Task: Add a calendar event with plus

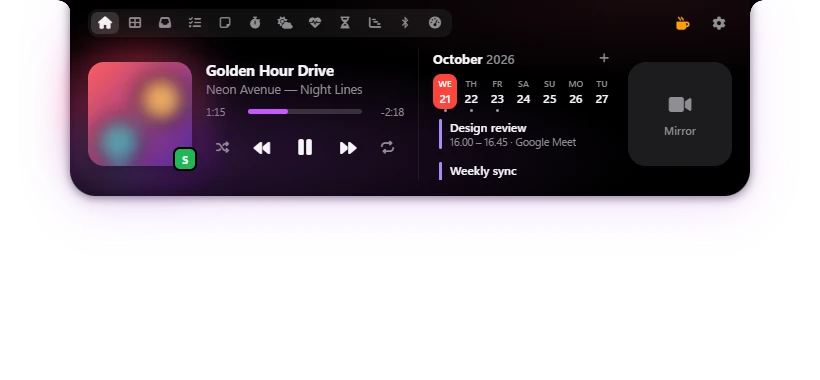Action: [604, 58]
